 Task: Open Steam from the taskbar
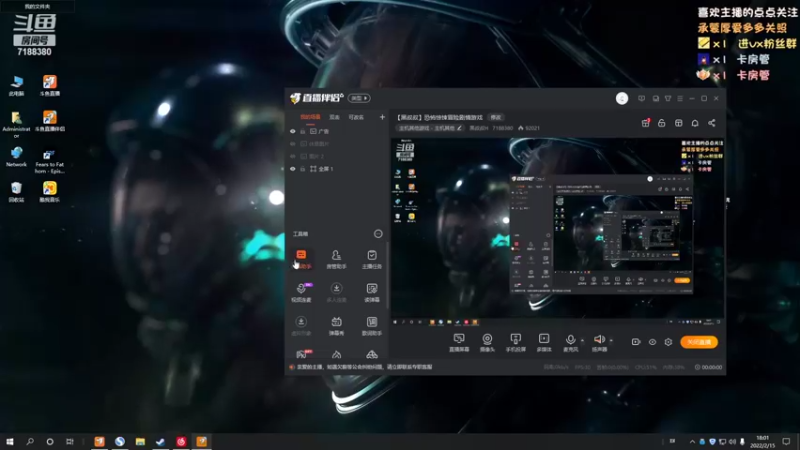(160, 441)
